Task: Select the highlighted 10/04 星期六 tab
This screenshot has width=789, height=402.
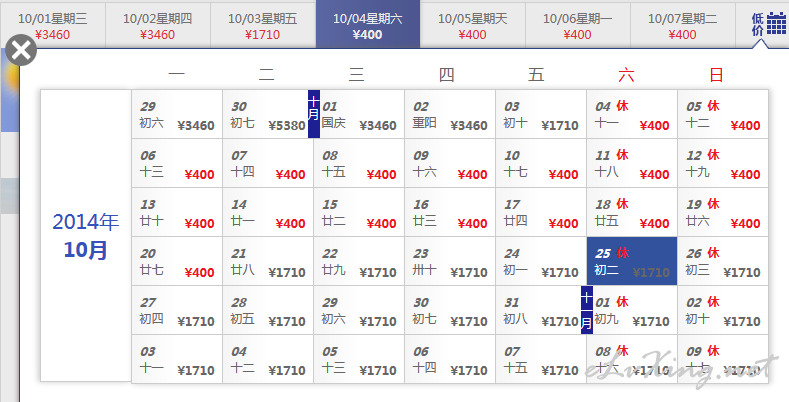Action: point(368,25)
